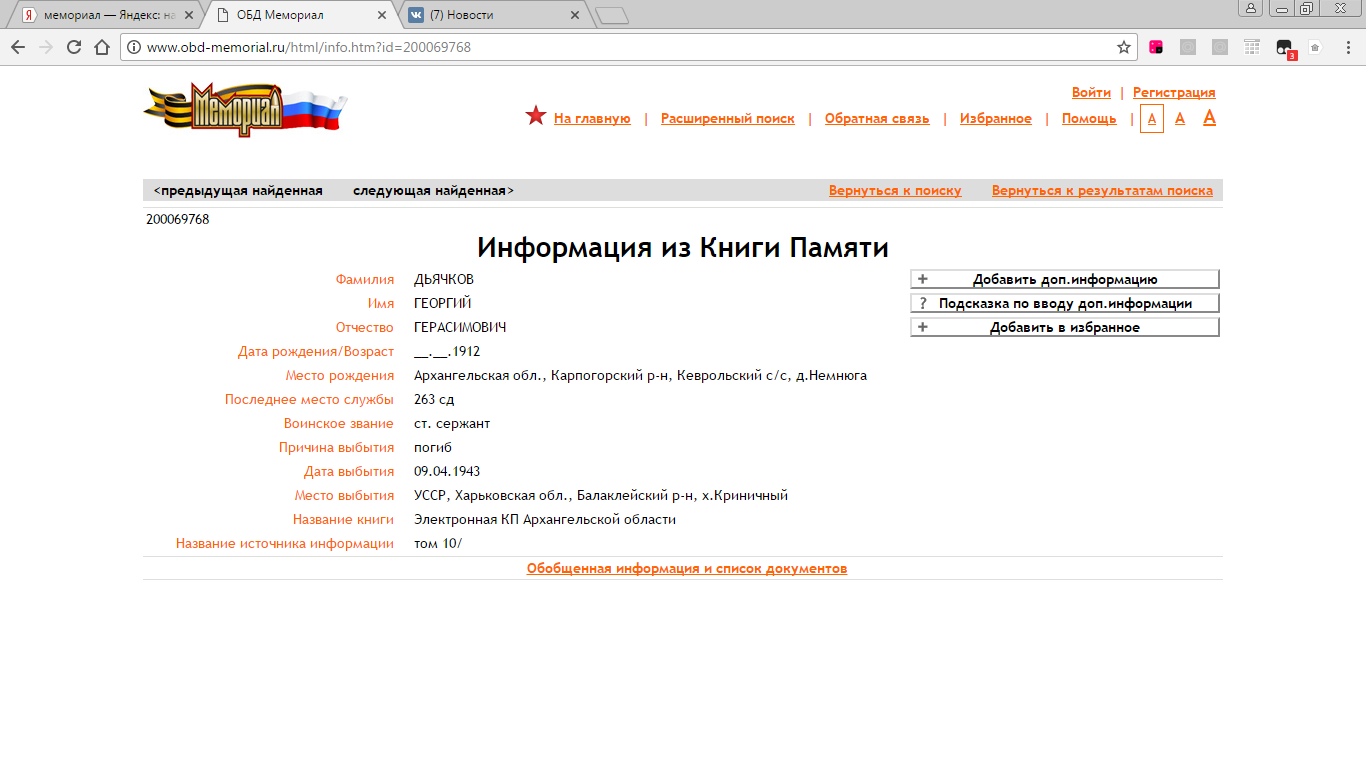Viewport: 1366px width, 768px height.
Task: Open Обобщенная информация и список документов
Action: coord(687,568)
